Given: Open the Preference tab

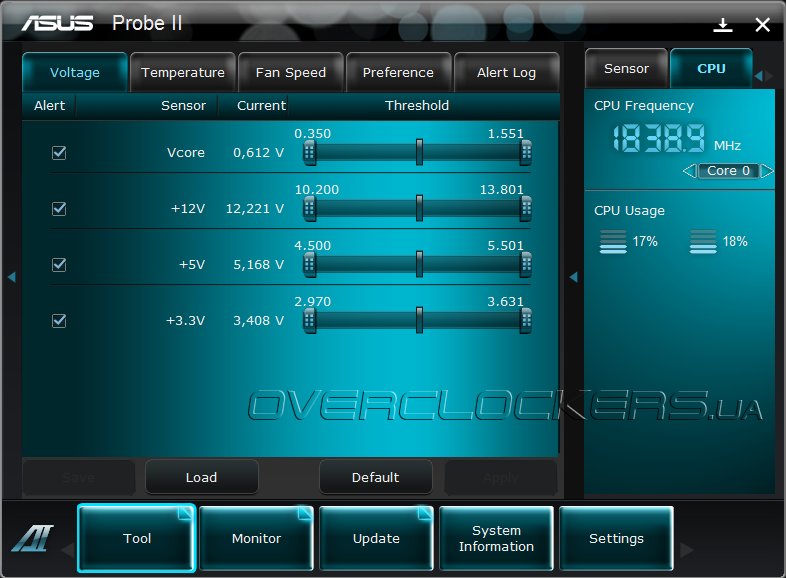Looking at the screenshot, I should pyautogui.click(x=398, y=72).
